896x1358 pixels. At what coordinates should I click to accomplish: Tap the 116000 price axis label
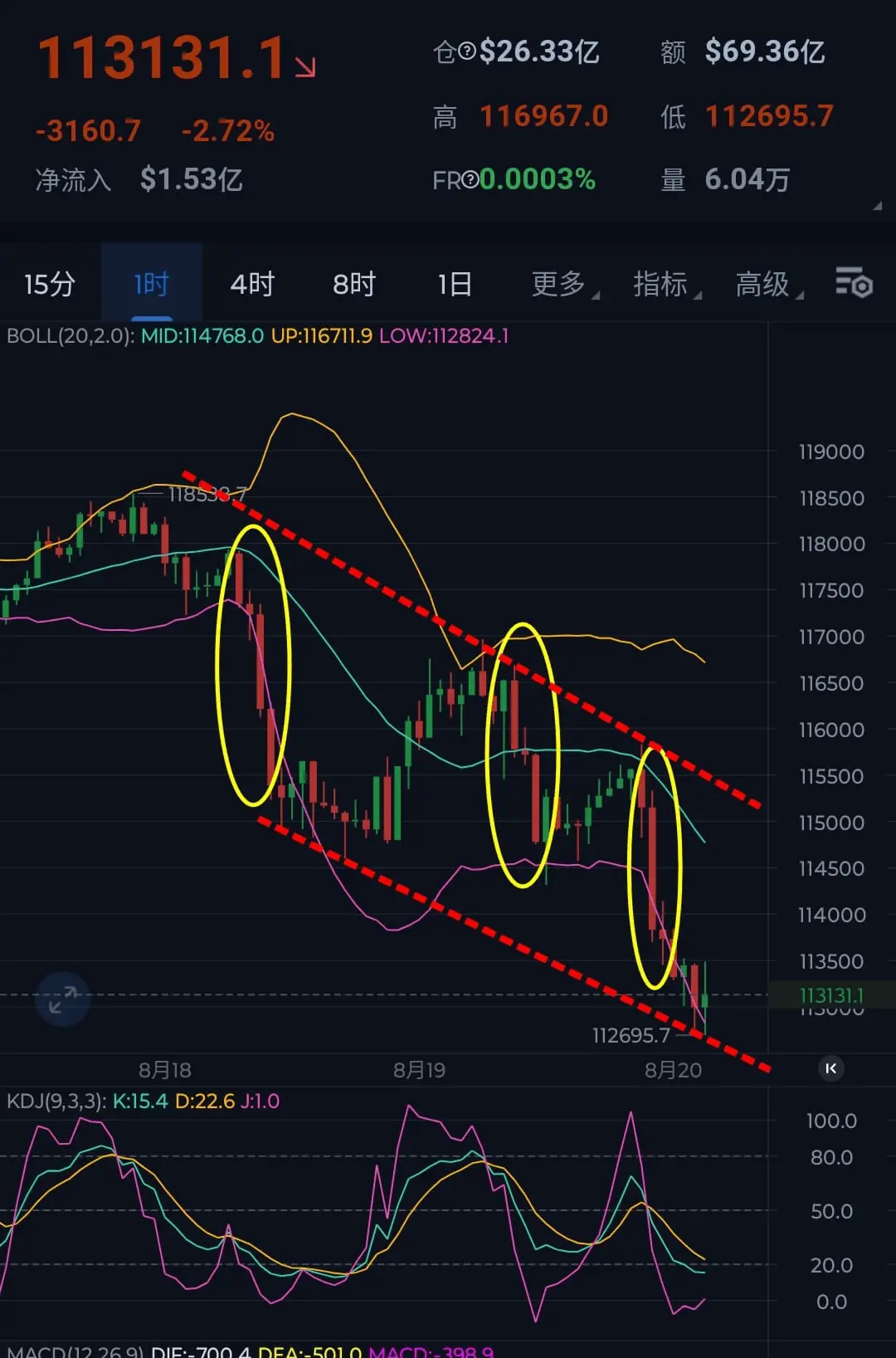pyautogui.click(x=831, y=730)
